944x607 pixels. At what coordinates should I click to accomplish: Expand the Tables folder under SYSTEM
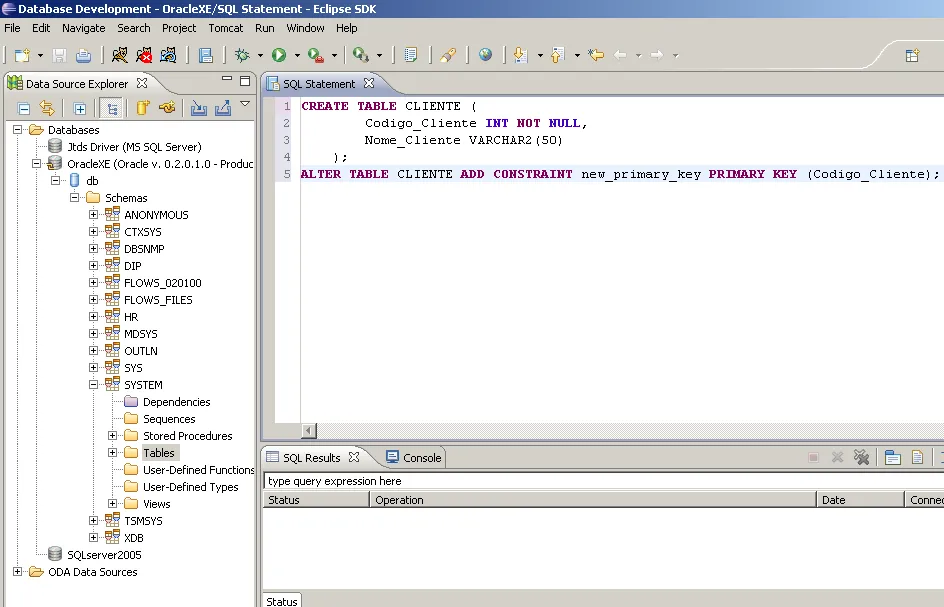pyautogui.click(x=113, y=453)
